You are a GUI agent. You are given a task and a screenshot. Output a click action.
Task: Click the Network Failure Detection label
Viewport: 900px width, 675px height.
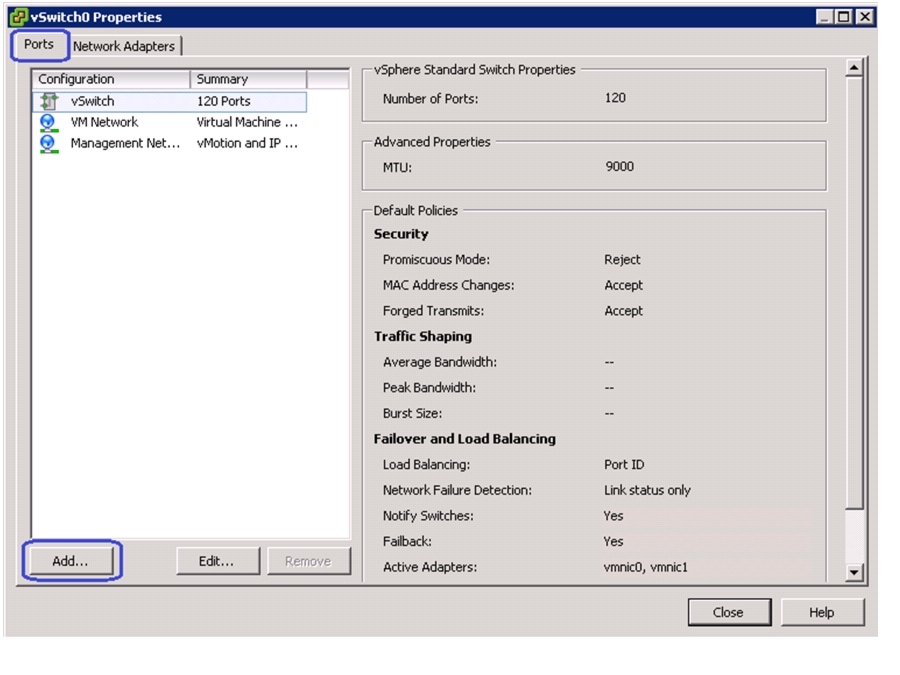[x=457, y=491]
